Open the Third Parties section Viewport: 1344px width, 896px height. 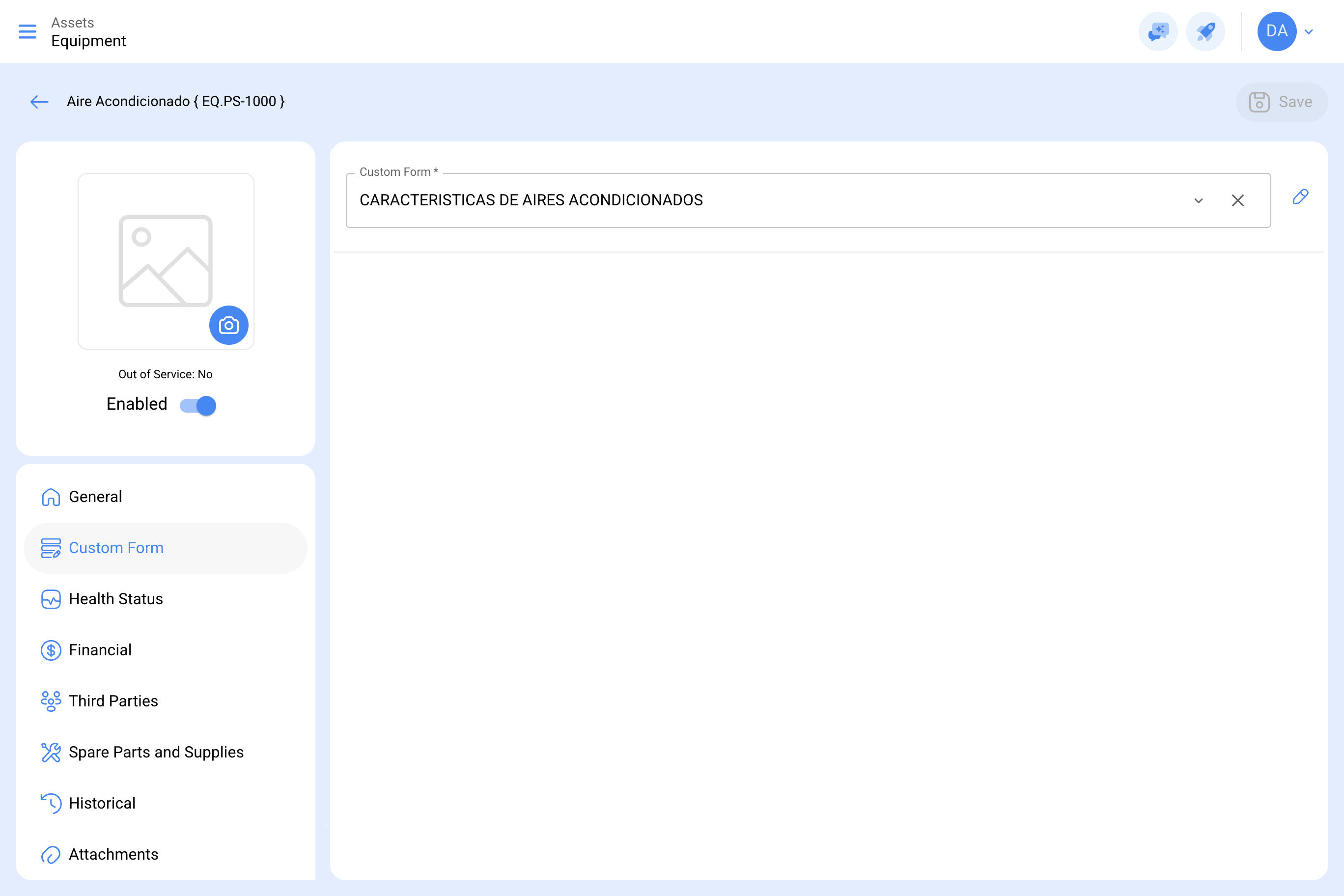coord(166,700)
